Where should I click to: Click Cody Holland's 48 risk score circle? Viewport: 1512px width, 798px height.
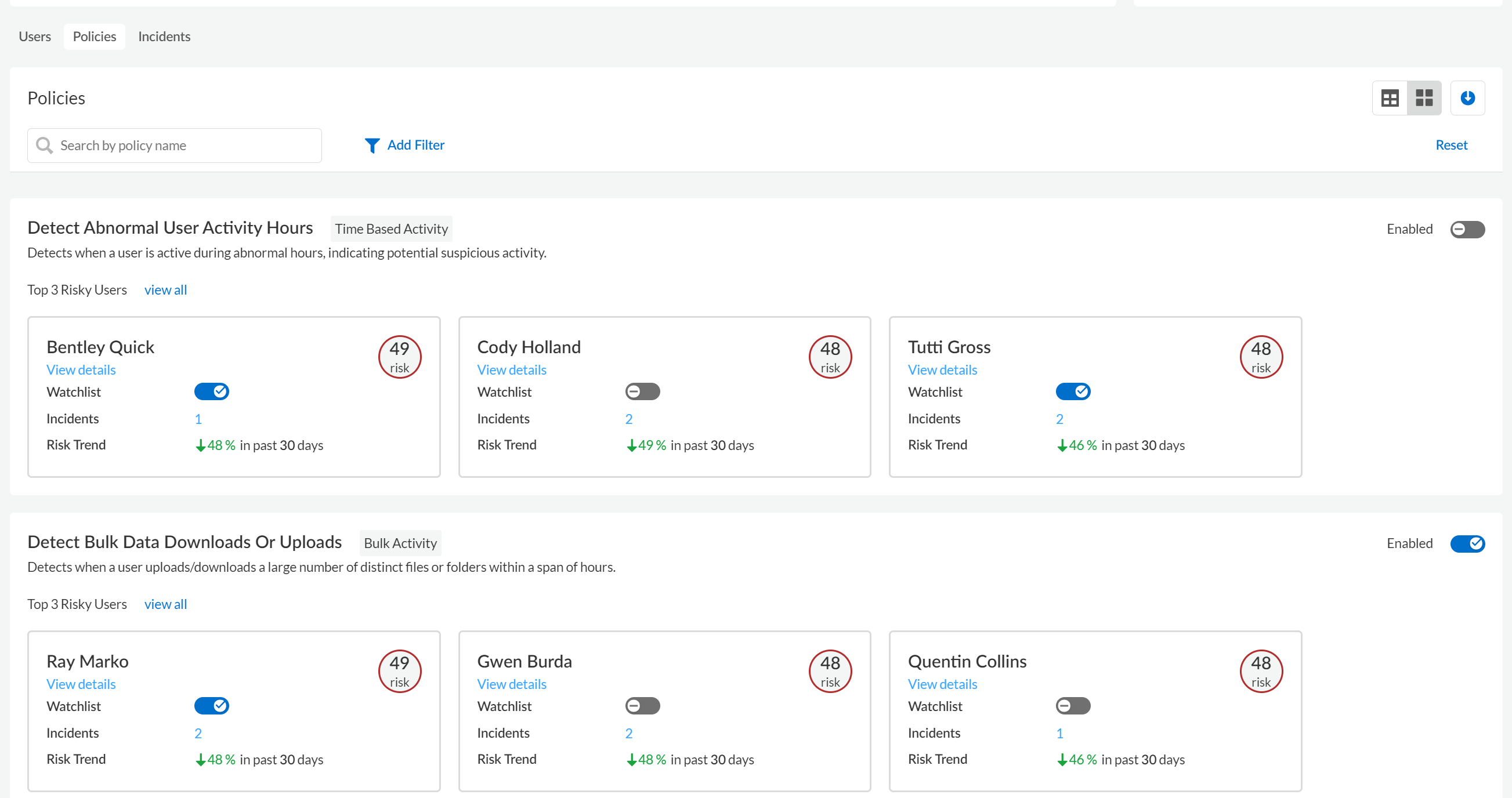point(830,356)
